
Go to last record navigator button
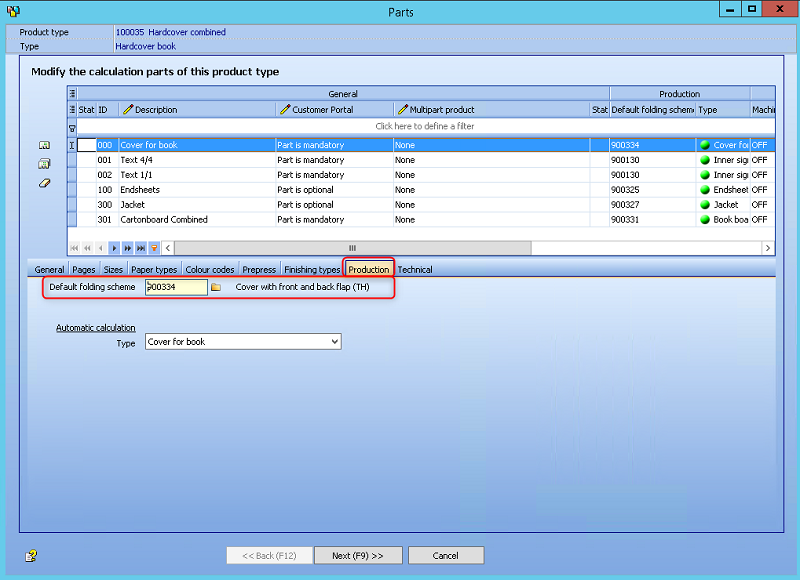click(x=141, y=248)
